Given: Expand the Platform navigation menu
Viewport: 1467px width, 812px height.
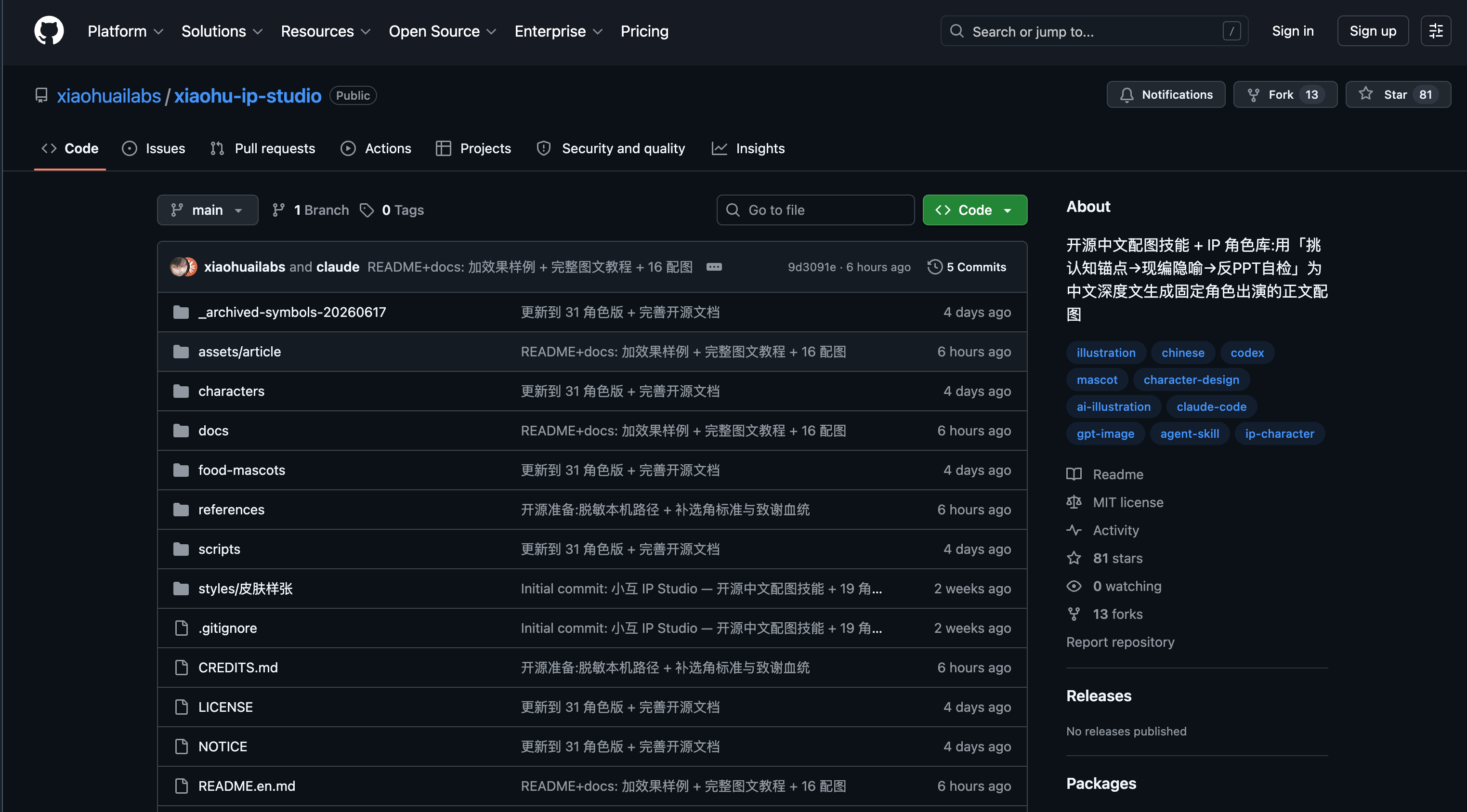Looking at the screenshot, I should coord(125,31).
